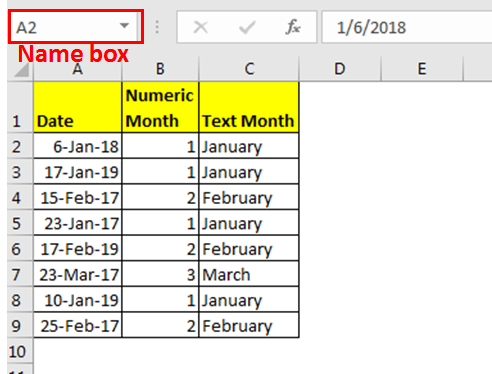Select cell containing 23-Mar-17
This screenshot has height=374, width=492.
78,274
